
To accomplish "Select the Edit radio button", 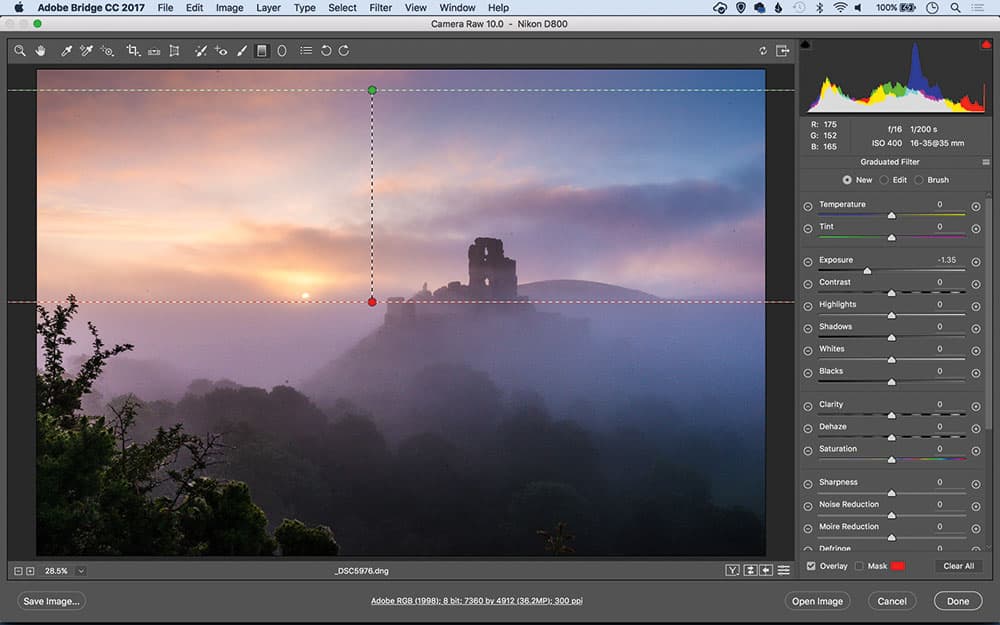I will click(885, 180).
